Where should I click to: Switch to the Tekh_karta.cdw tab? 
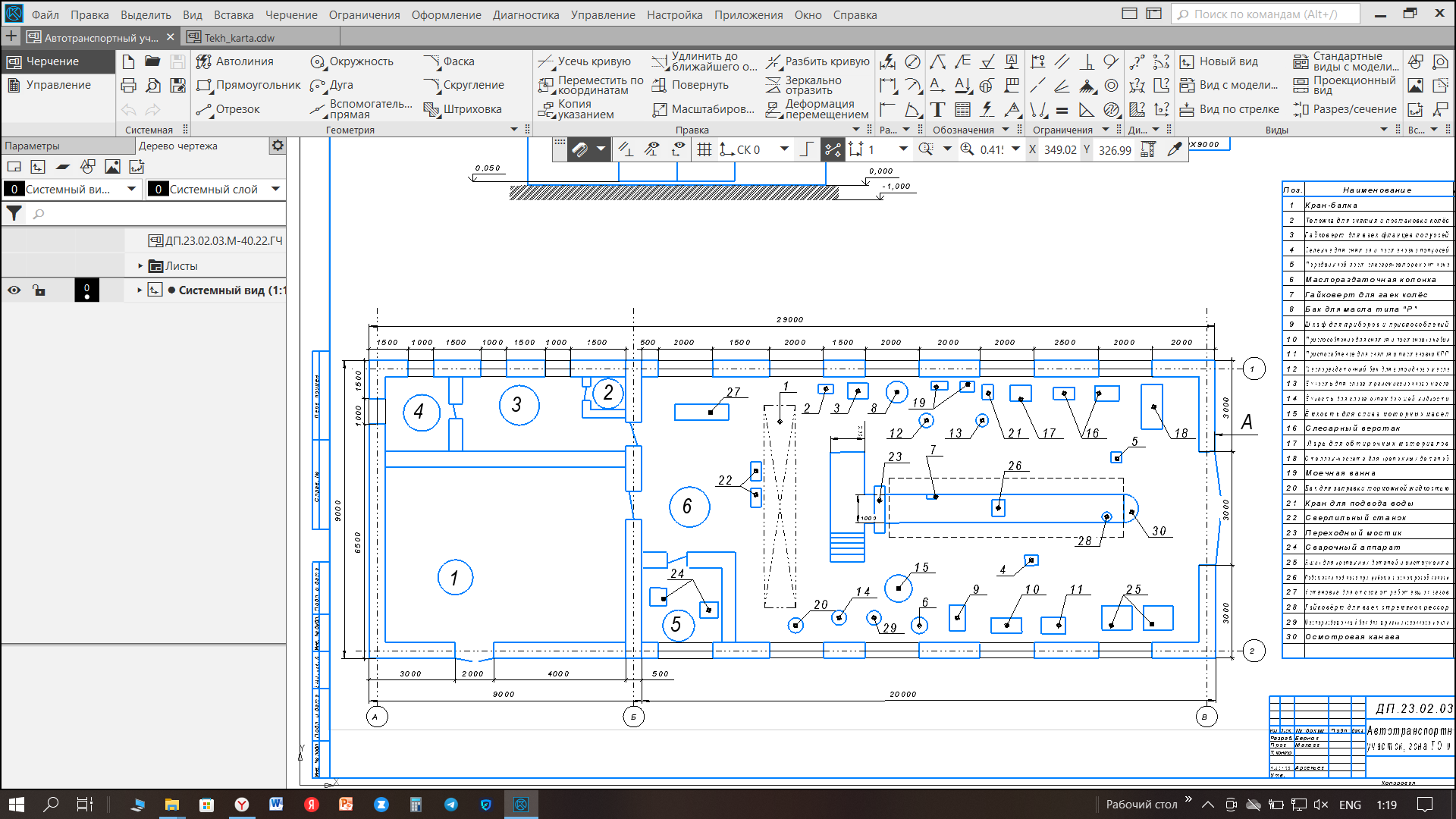click(239, 37)
